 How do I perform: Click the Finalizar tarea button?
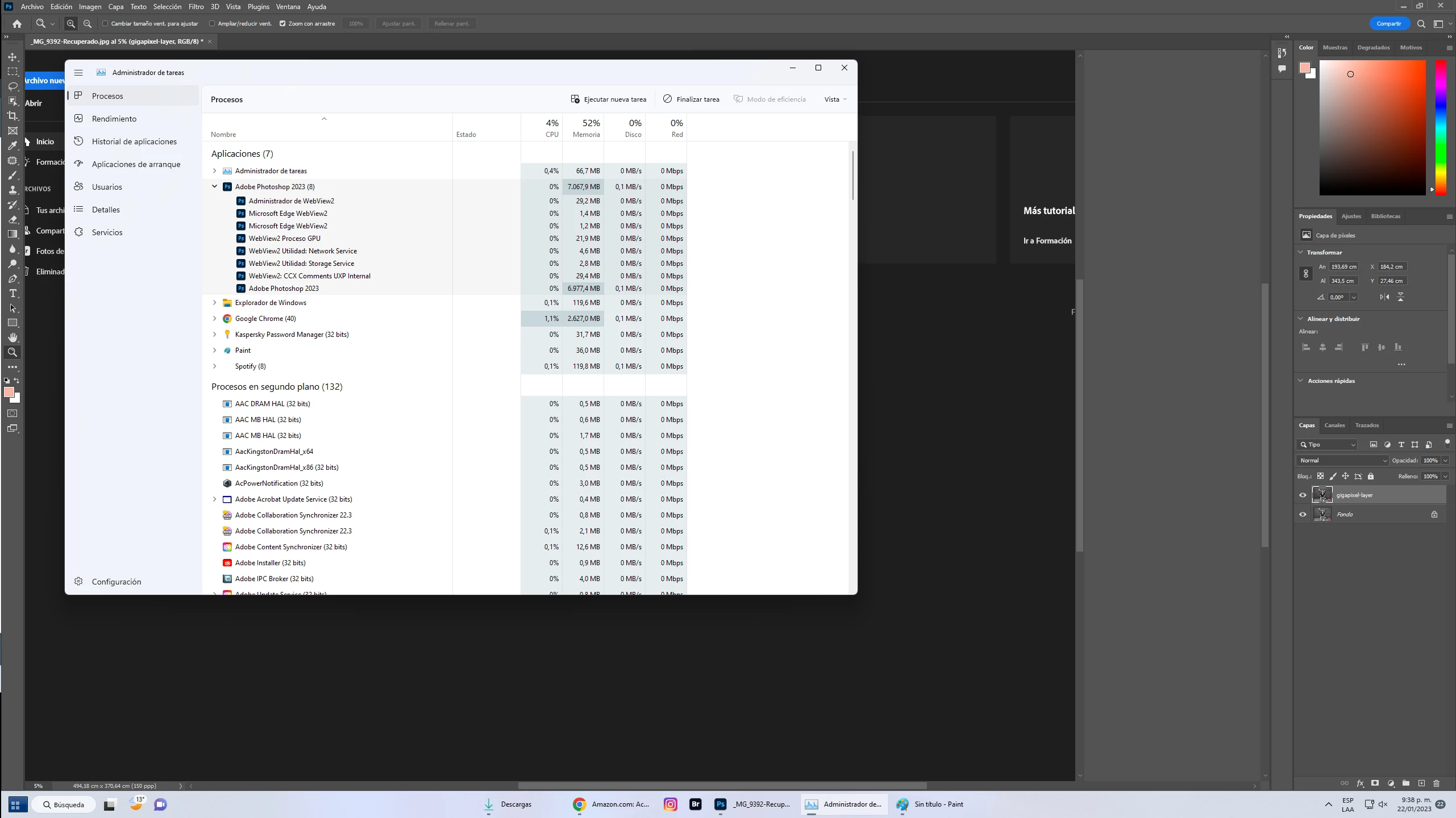(x=691, y=99)
